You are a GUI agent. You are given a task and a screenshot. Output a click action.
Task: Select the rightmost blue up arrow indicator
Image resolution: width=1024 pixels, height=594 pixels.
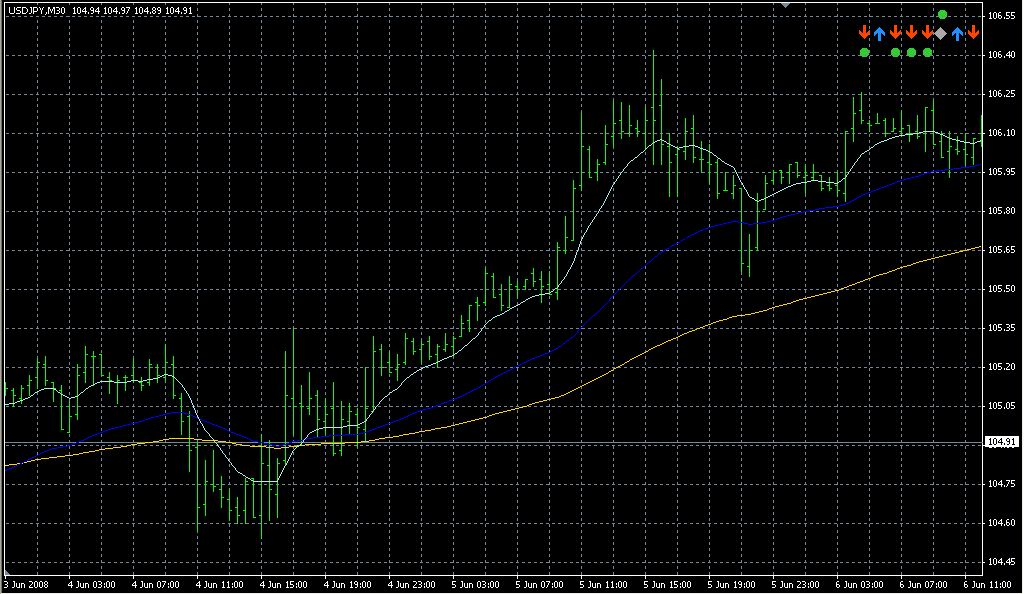coord(957,34)
